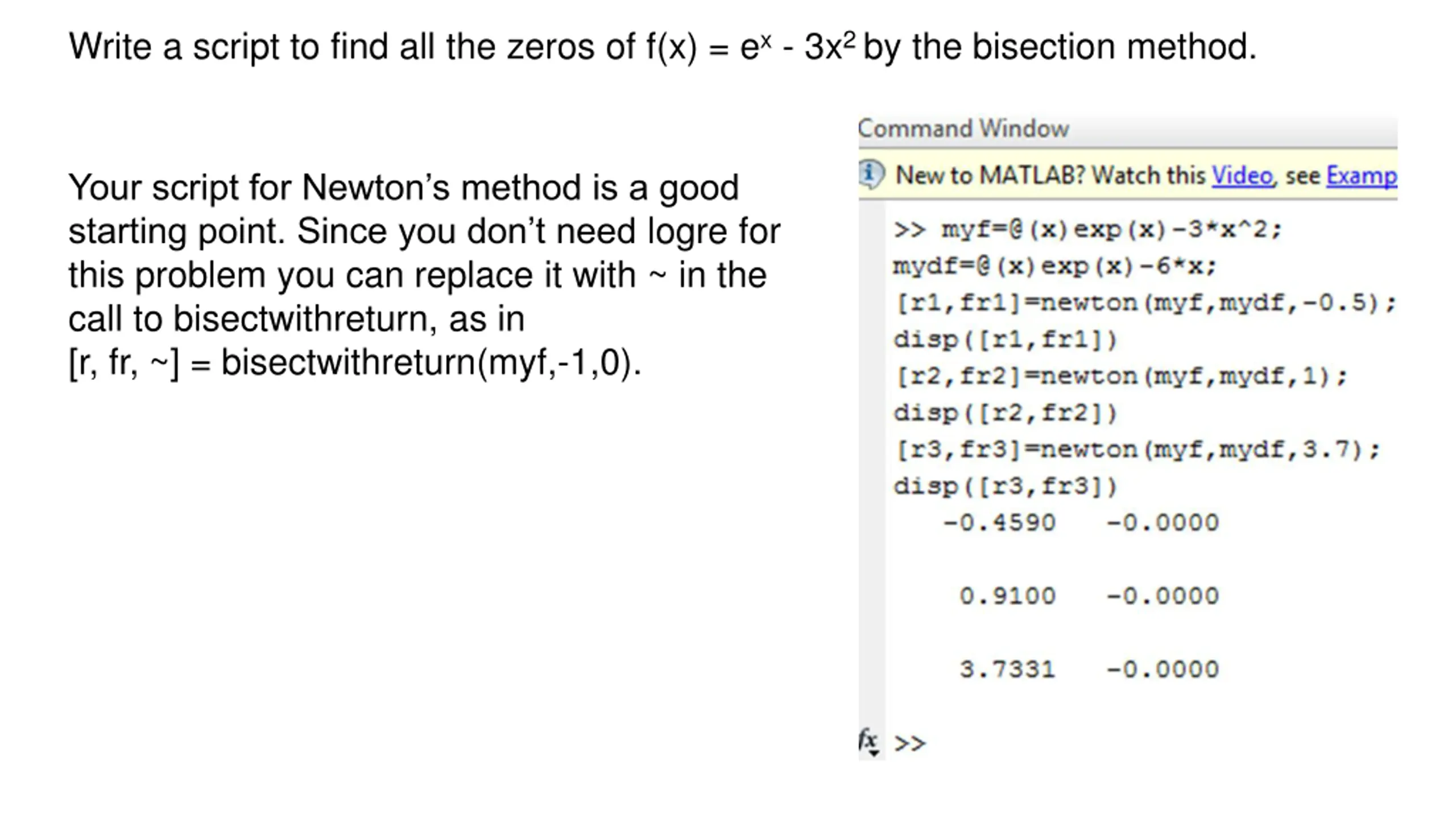Click the disp([r1,fr1]) command line
This screenshot has height=819, width=1456.
pyautogui.click(x=1005, y=340)
